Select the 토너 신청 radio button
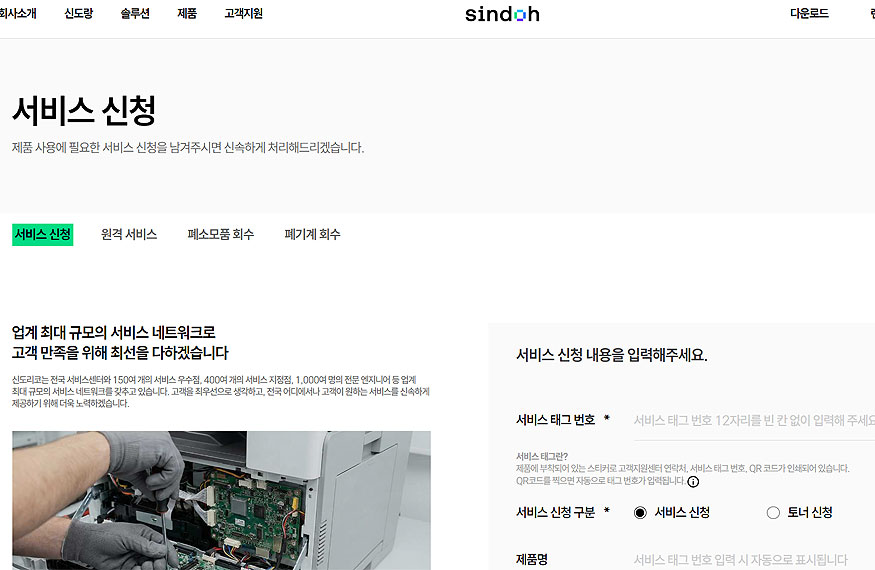This screenshot has height=570, width=875. pyautogui.click(x=773, y=512)
